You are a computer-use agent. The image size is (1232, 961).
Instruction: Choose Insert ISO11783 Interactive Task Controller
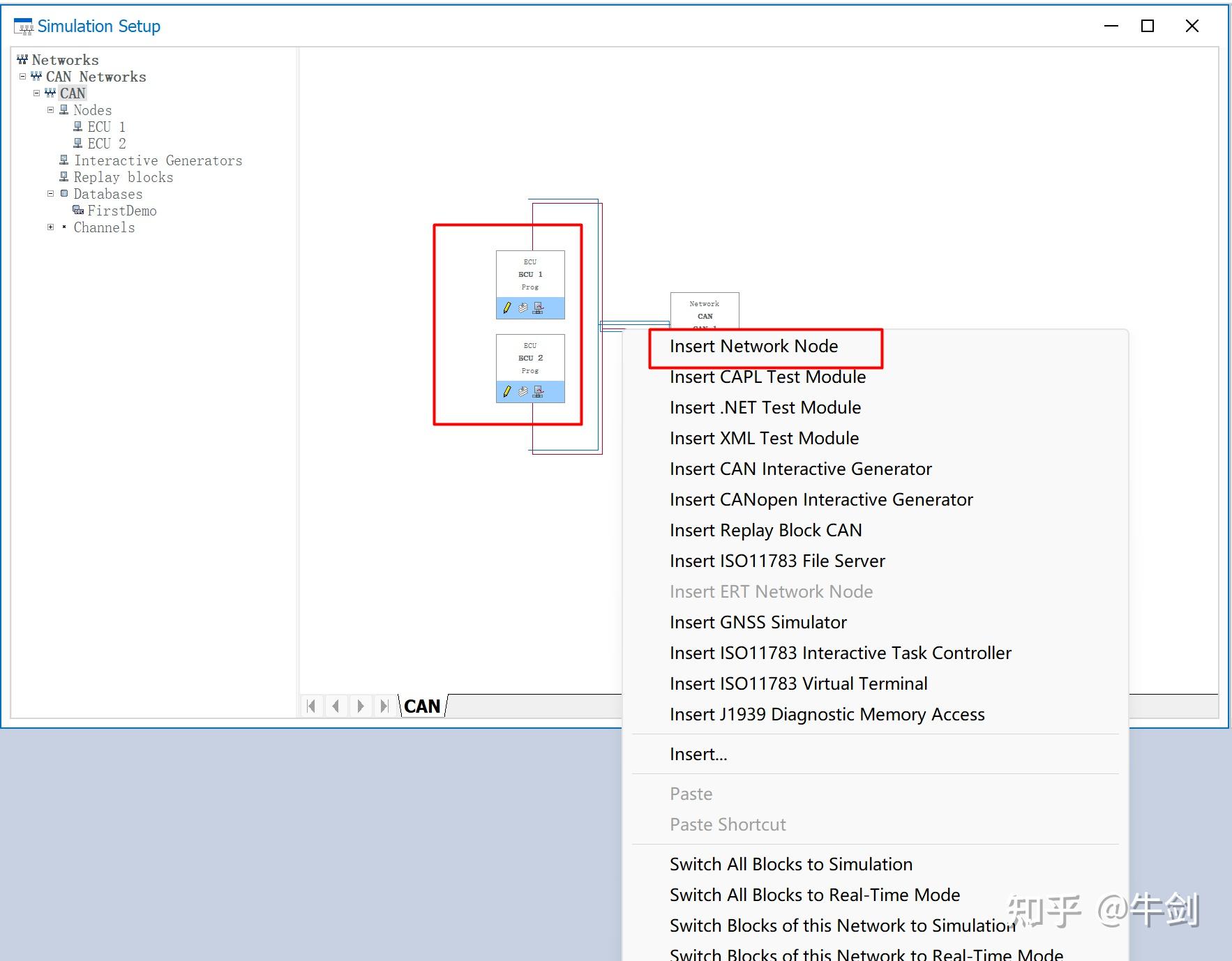pos(840,653)
